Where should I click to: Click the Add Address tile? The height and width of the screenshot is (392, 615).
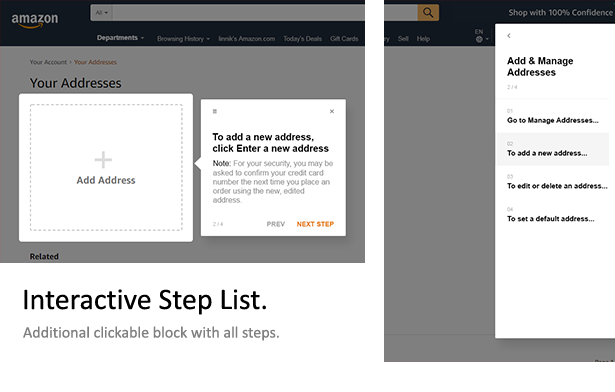pos(106,168)
